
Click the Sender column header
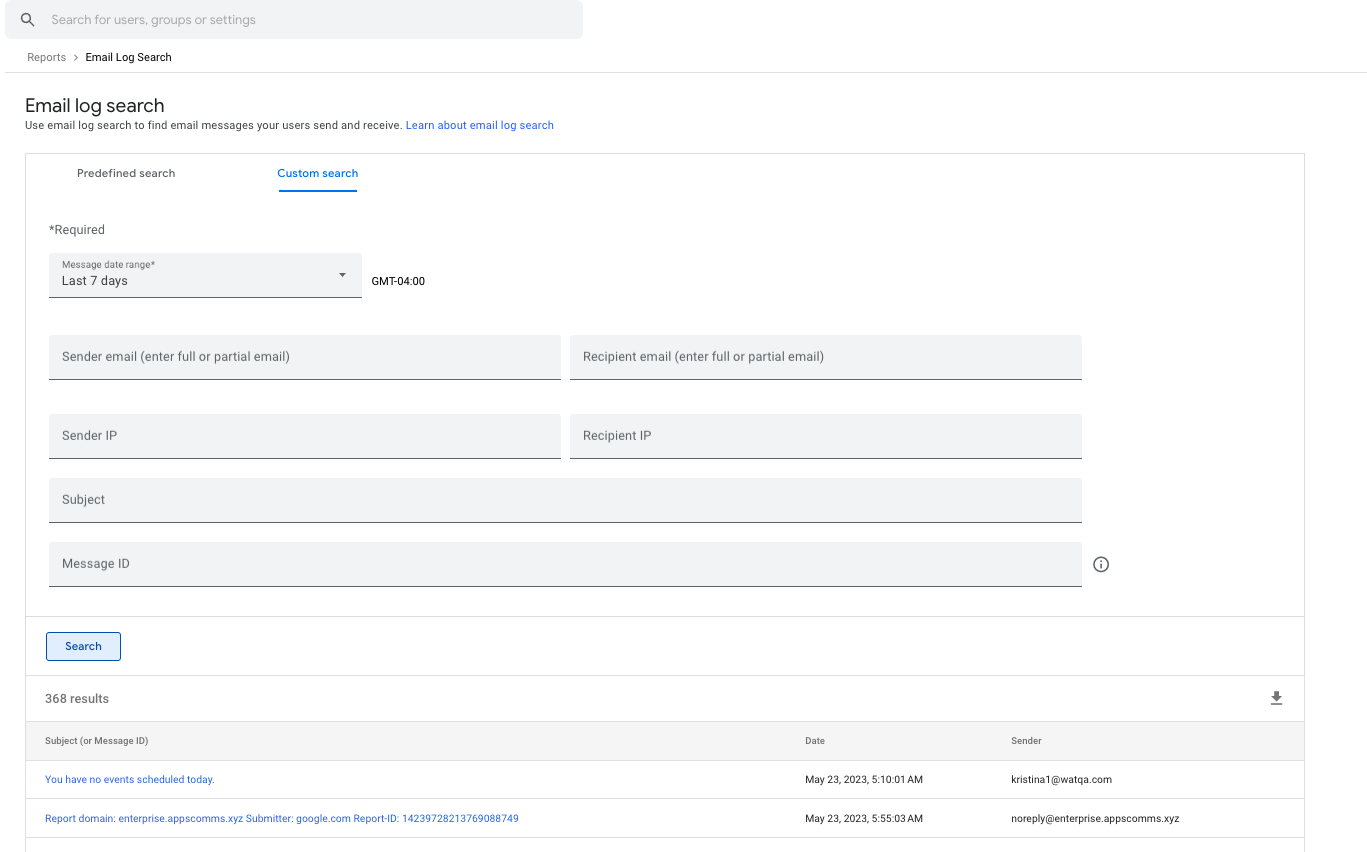[1026, 741]
